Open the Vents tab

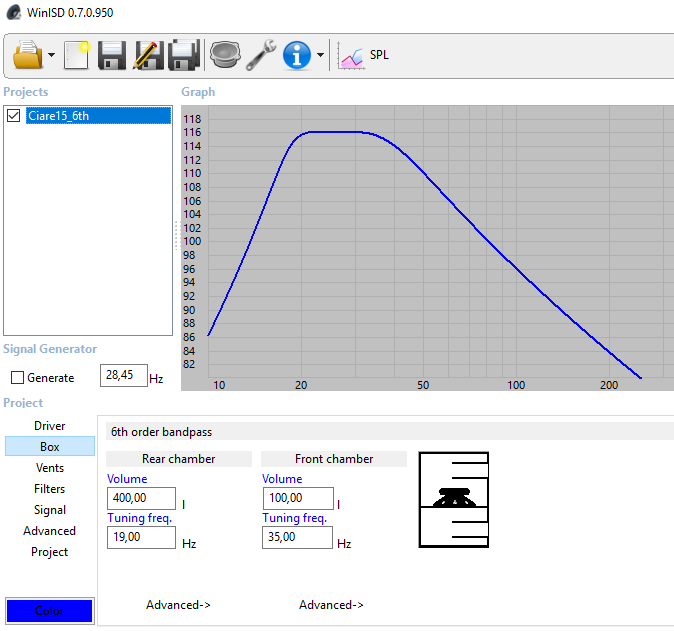coord(49,468)
